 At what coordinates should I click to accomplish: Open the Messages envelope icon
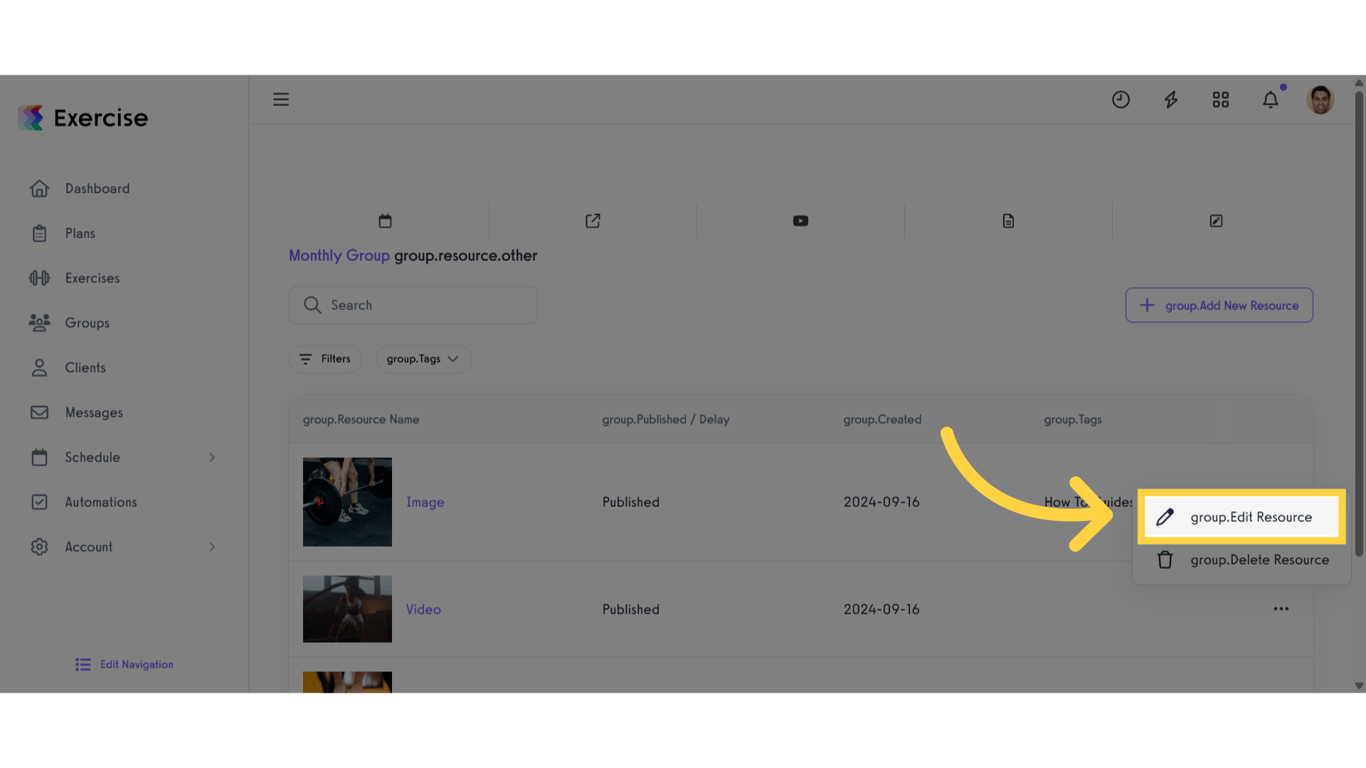tap(40, 412)
